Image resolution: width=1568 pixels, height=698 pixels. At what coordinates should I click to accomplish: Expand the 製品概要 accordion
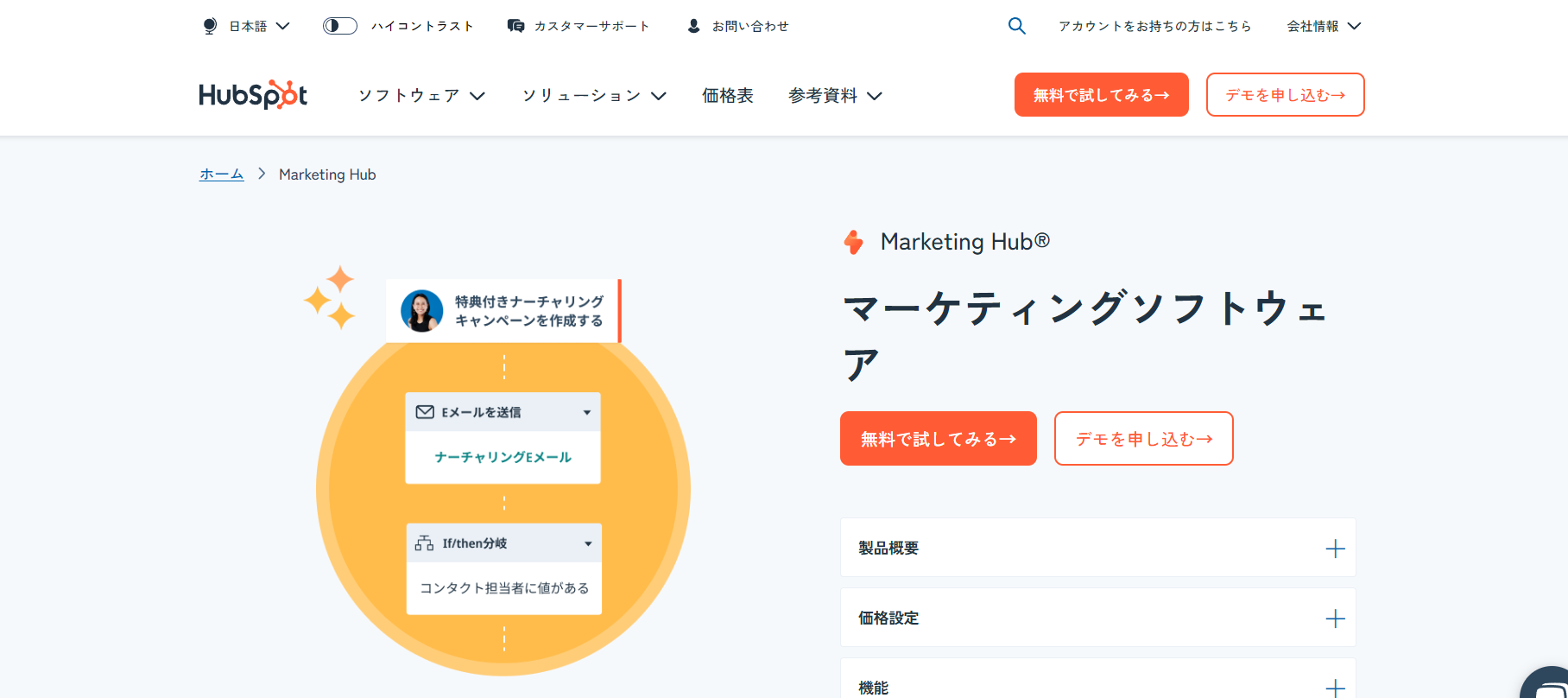pos(1098,548)
